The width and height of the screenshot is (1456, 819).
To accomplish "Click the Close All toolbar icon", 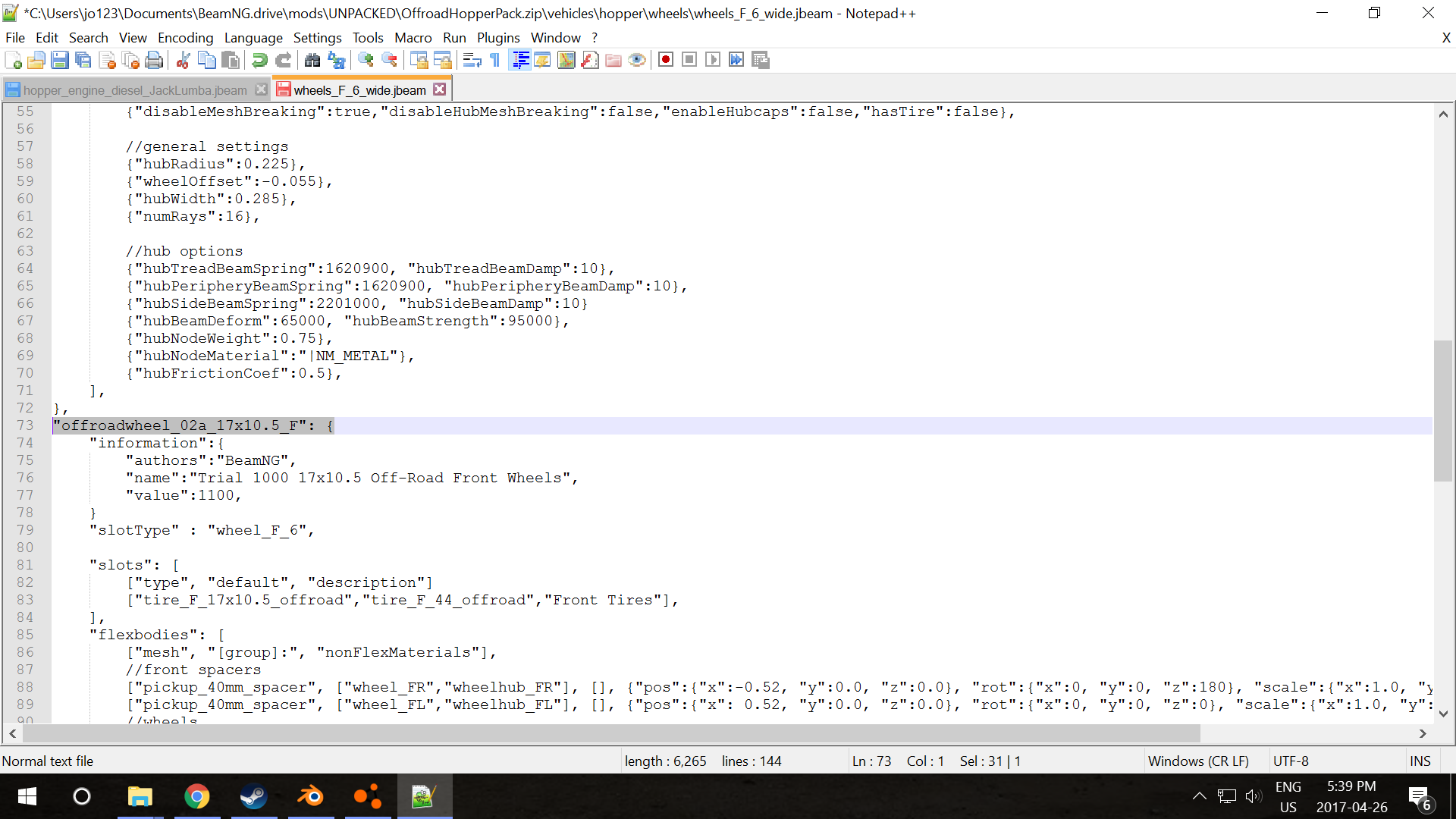I will 130,60.
